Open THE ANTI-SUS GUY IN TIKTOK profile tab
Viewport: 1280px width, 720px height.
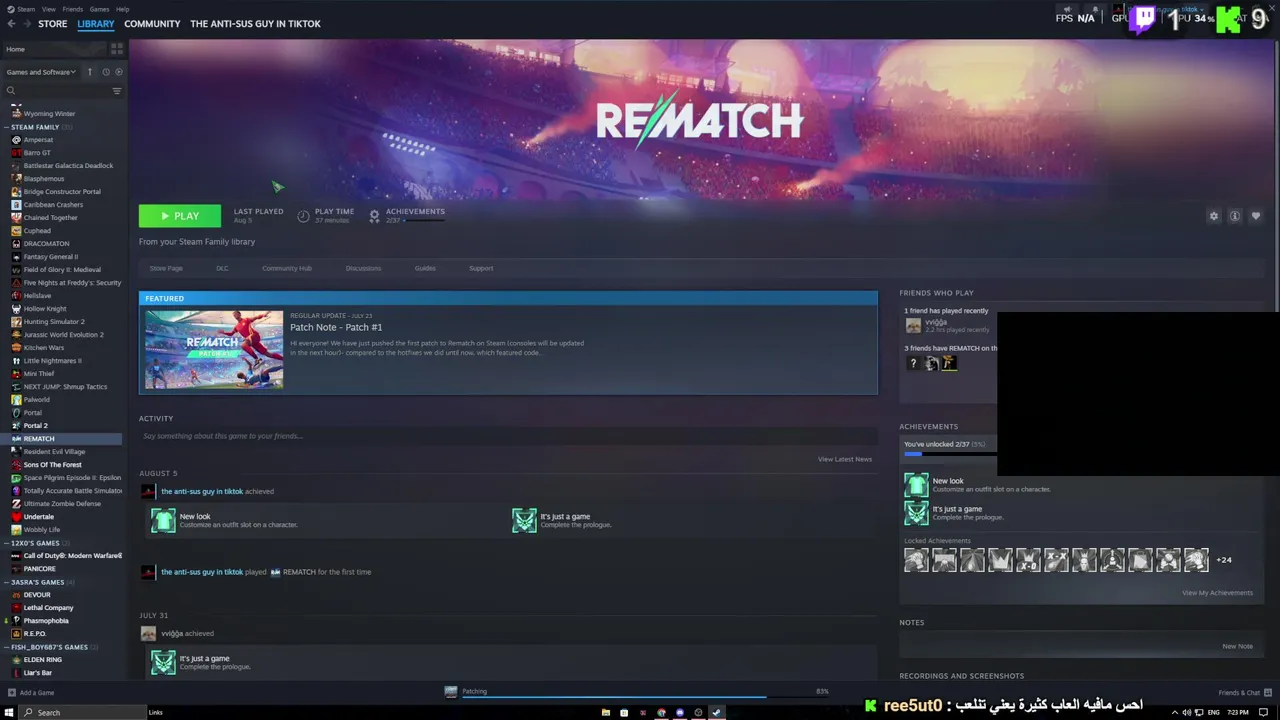click(x=255, y=24)
